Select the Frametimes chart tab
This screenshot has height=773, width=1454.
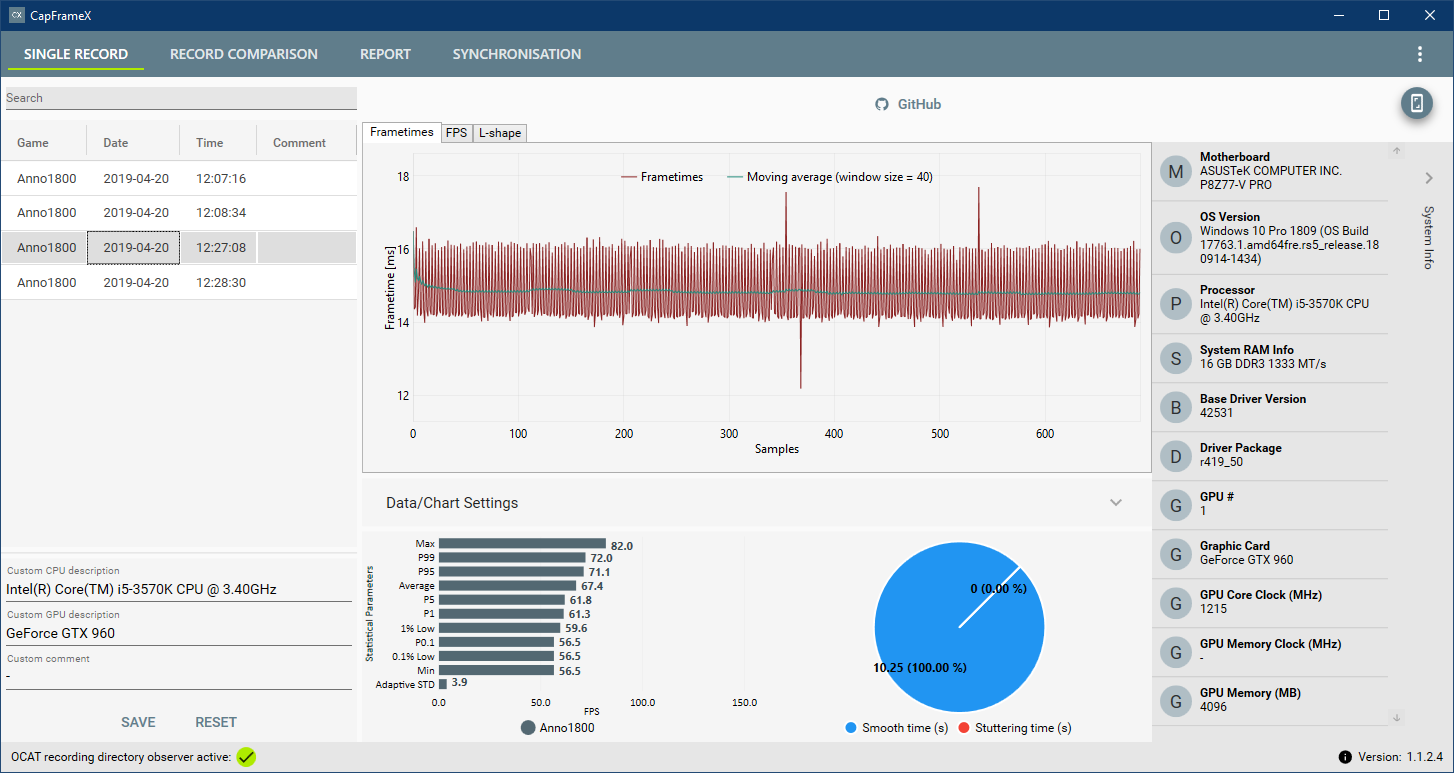402,132
